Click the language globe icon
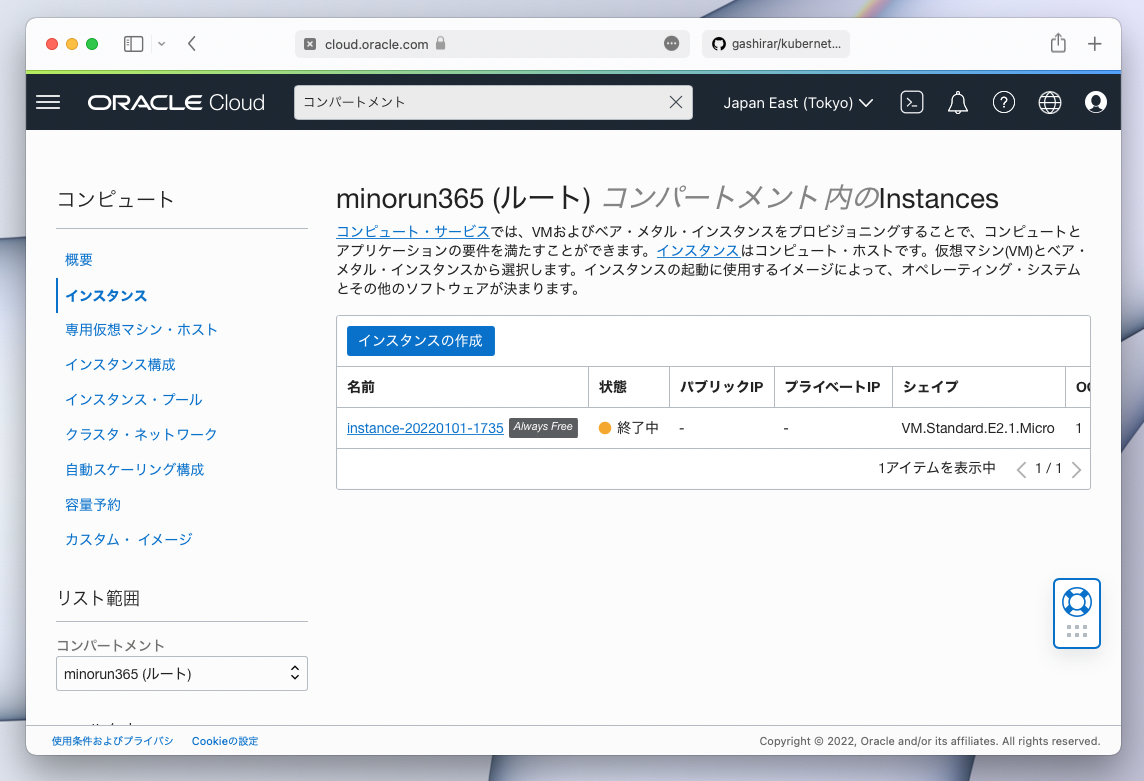The image size is (1144, 781). 1049,102
